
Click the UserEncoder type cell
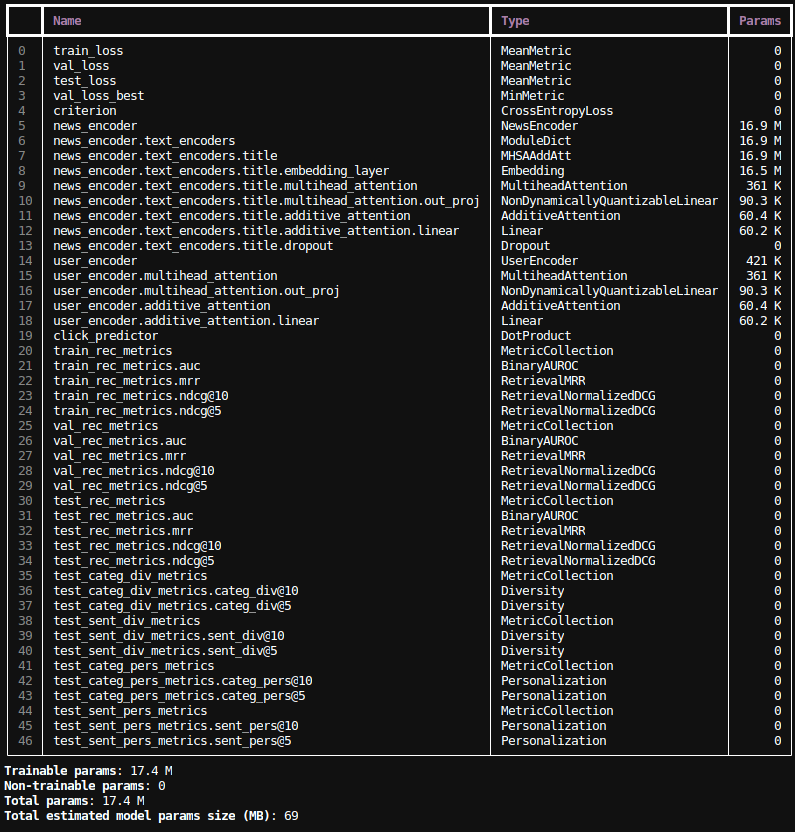tap(539, 261)
